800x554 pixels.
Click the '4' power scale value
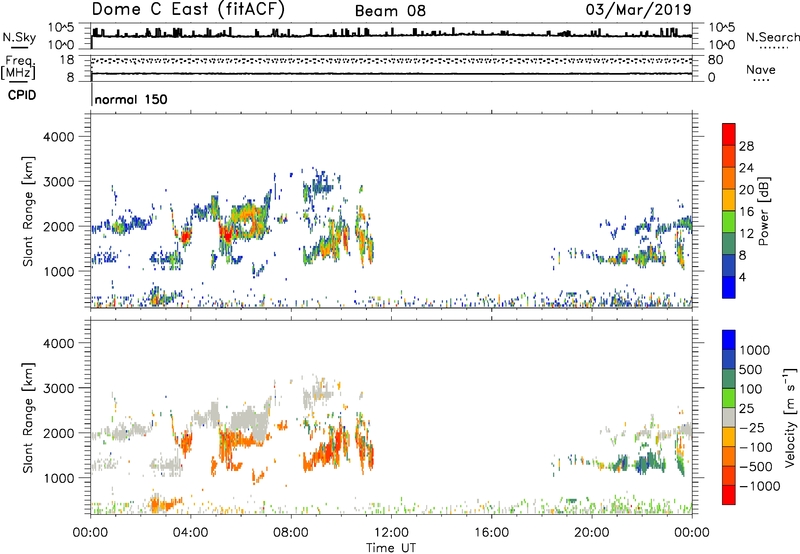coord(742,277)
